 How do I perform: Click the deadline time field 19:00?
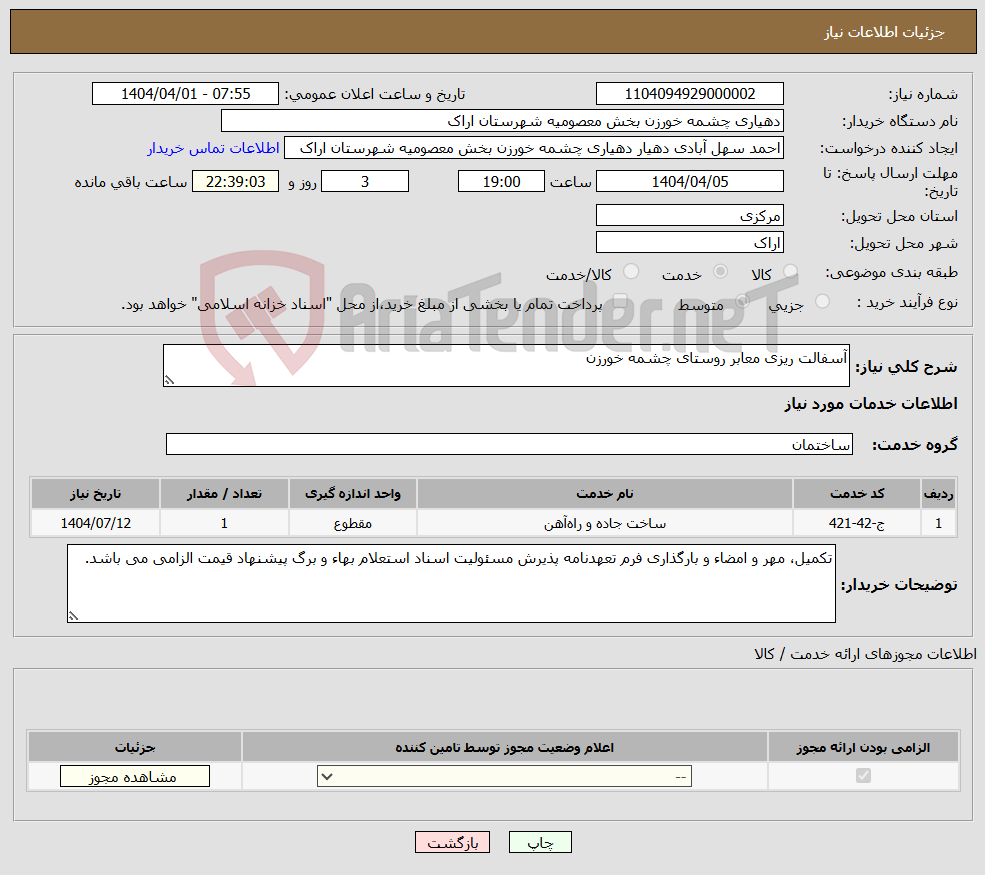point(501,182)
